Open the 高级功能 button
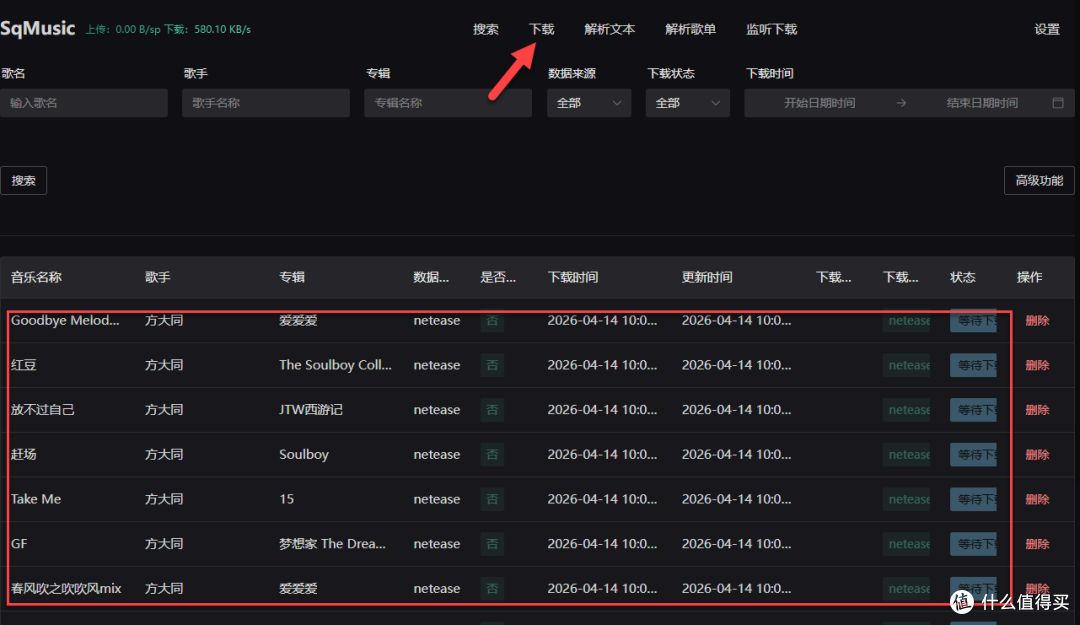The image size is (1080, 625). click(x=1039, y=181)
